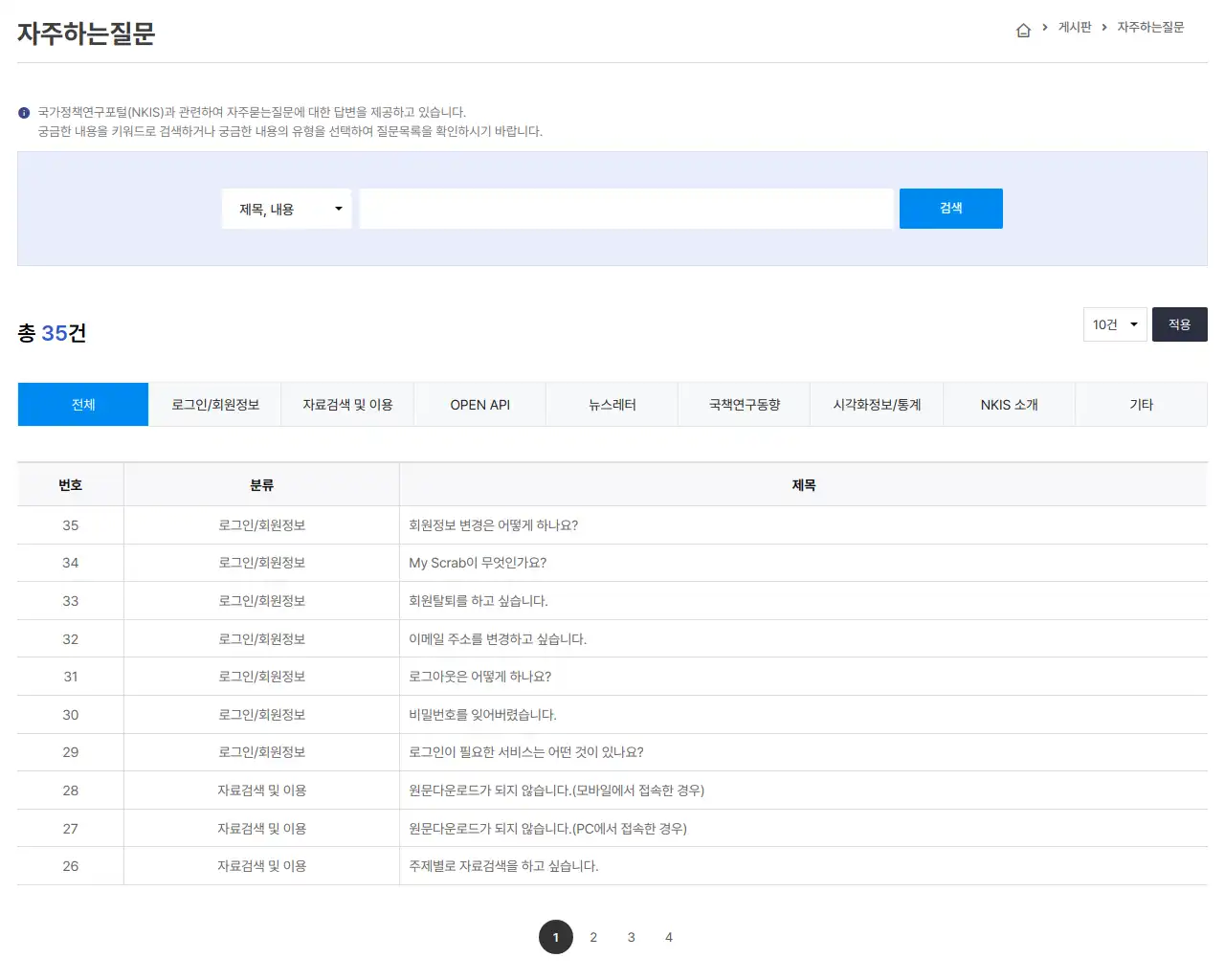Open the 10건 items-per-page dropdown

[x=1114, y=324]
